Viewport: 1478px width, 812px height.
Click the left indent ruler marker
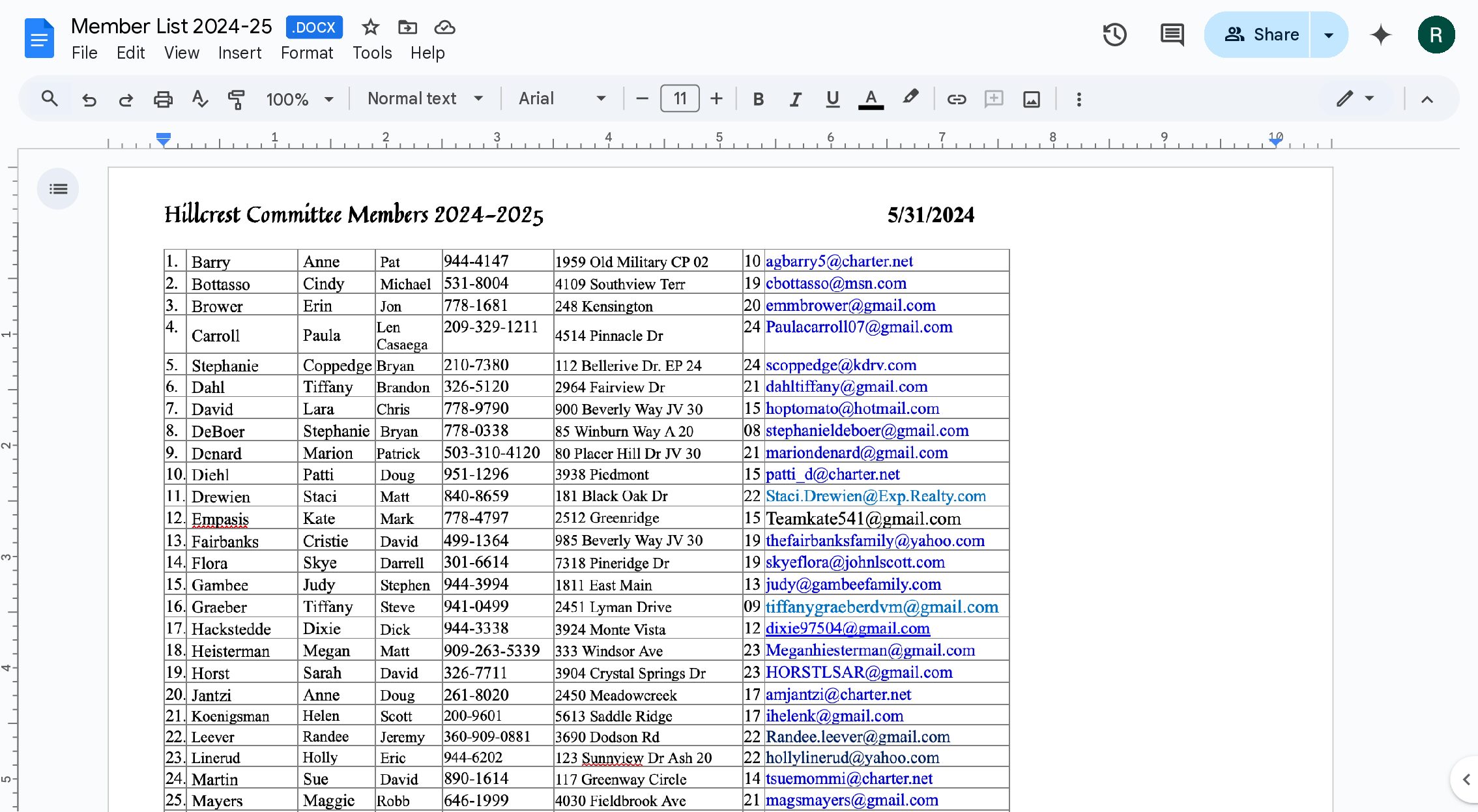coord(164,139)
